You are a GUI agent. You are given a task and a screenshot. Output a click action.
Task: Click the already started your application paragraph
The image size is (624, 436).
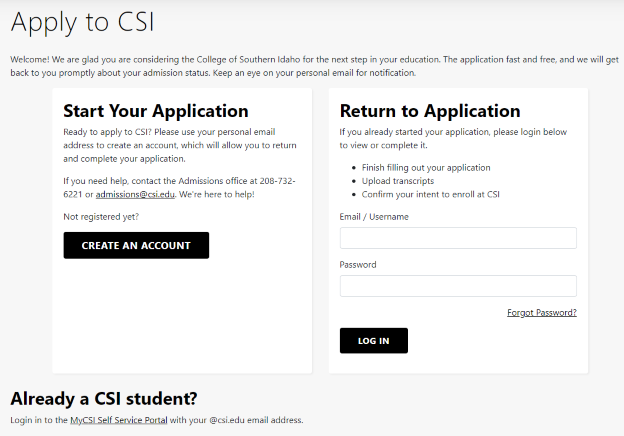[x=453, y=138]
